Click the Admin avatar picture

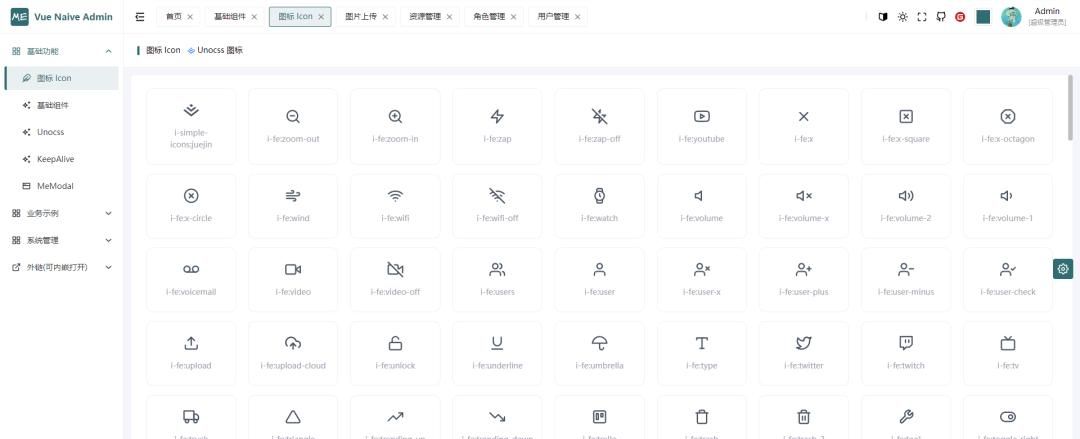1011,17
